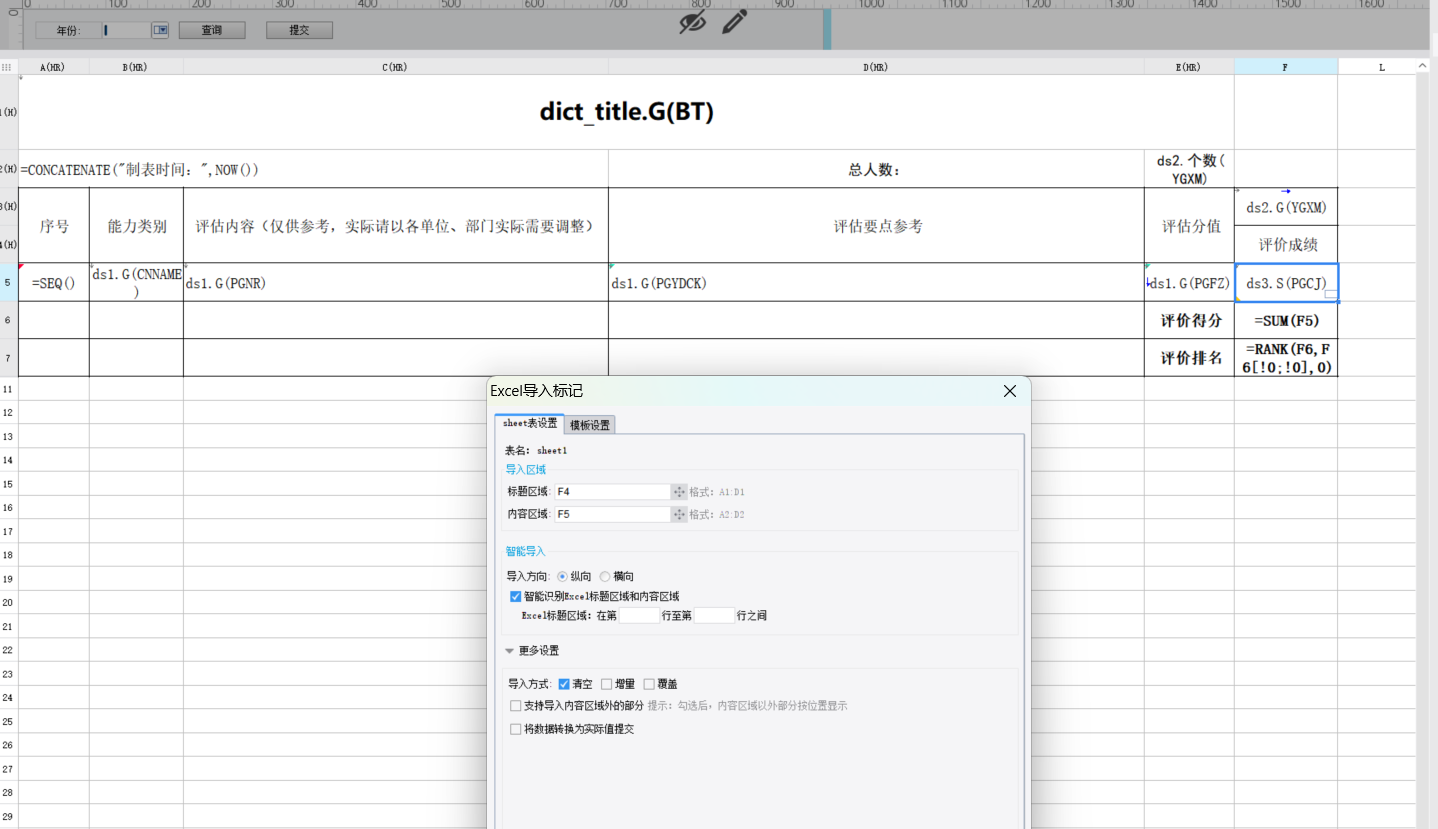1438x829 pixels.
Task: Click the 能力类别 header cell
Action: (136, 226)
